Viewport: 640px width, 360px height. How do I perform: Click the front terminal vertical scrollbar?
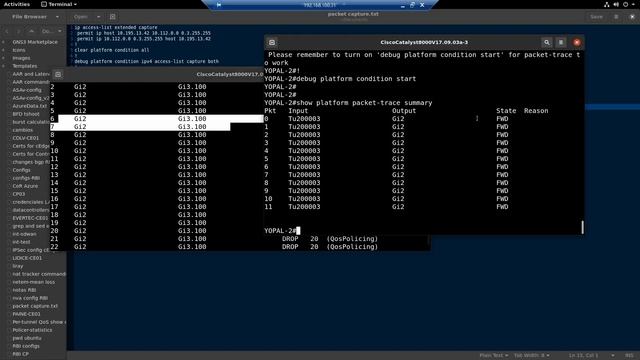(582, 227)
